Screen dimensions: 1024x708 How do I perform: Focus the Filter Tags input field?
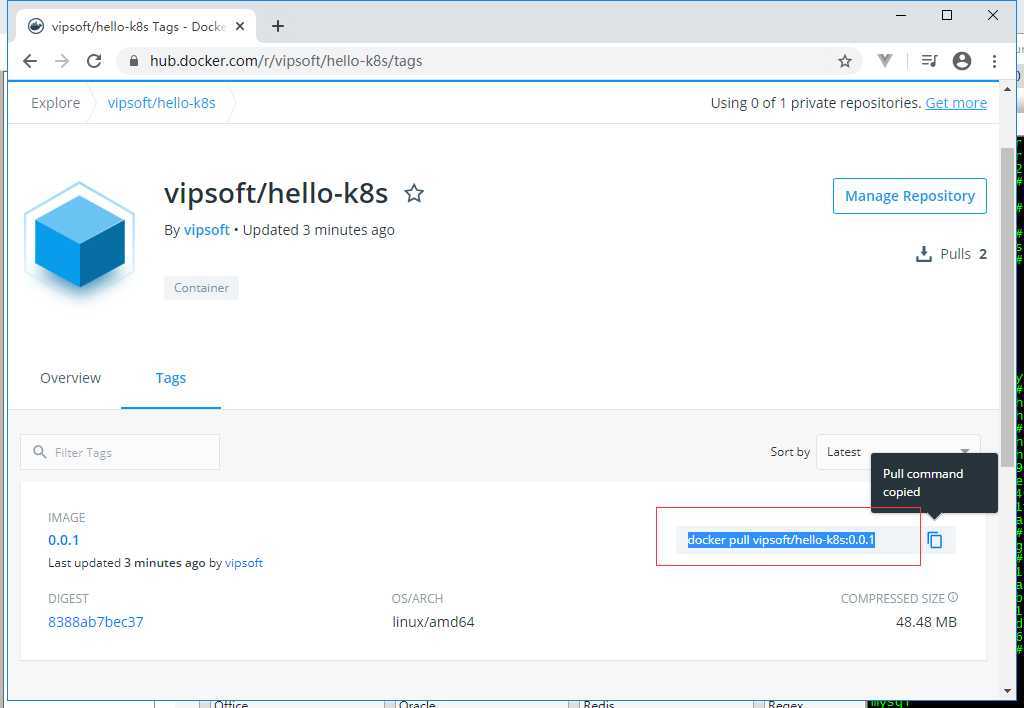[120, 452]
